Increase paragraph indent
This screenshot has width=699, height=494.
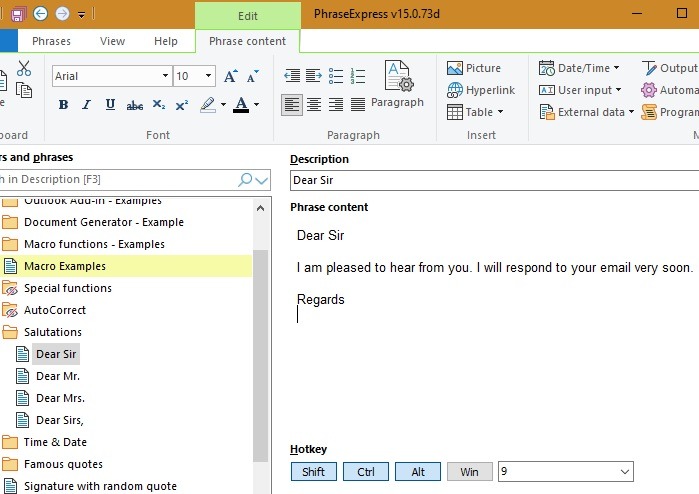(314, 76)
